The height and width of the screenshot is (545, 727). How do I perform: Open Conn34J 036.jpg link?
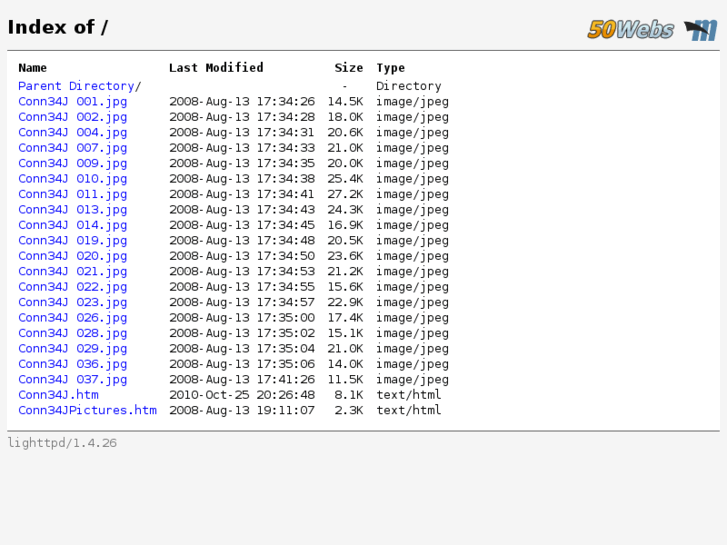click(72, 364)
